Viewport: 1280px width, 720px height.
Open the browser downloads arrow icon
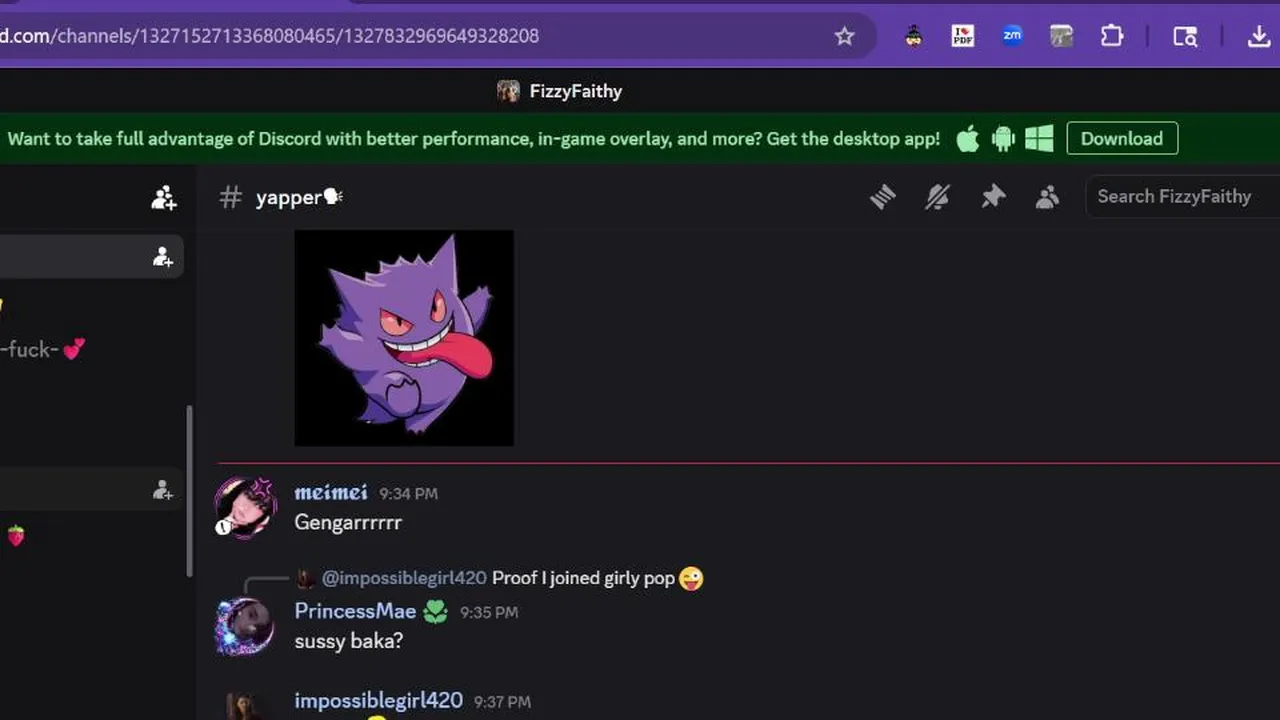tap(1259, 36)
